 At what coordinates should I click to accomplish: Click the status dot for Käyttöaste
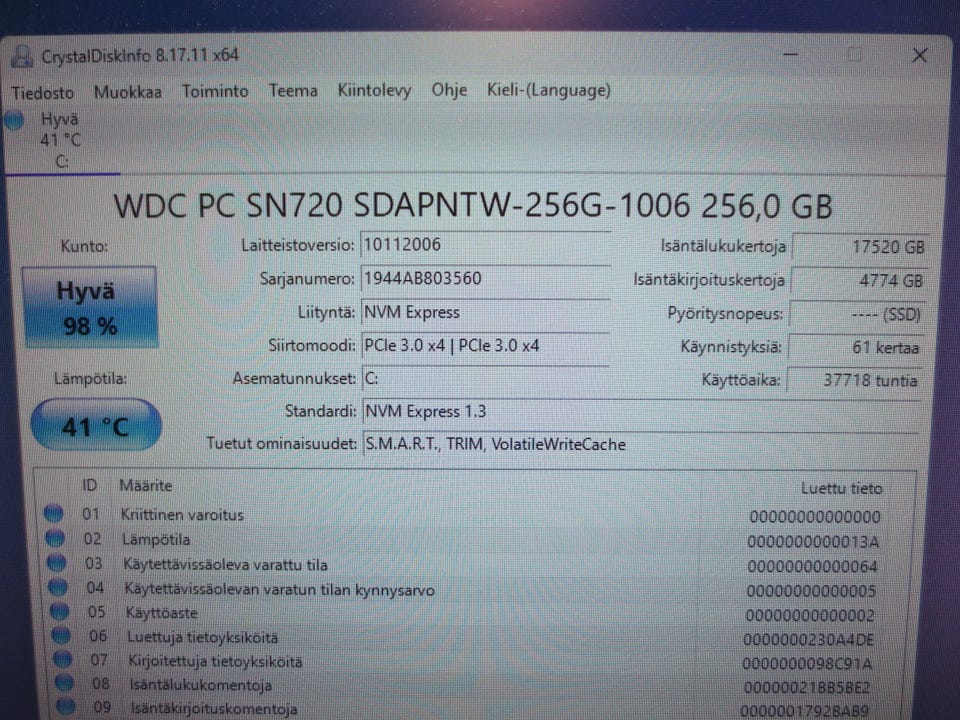59,611
